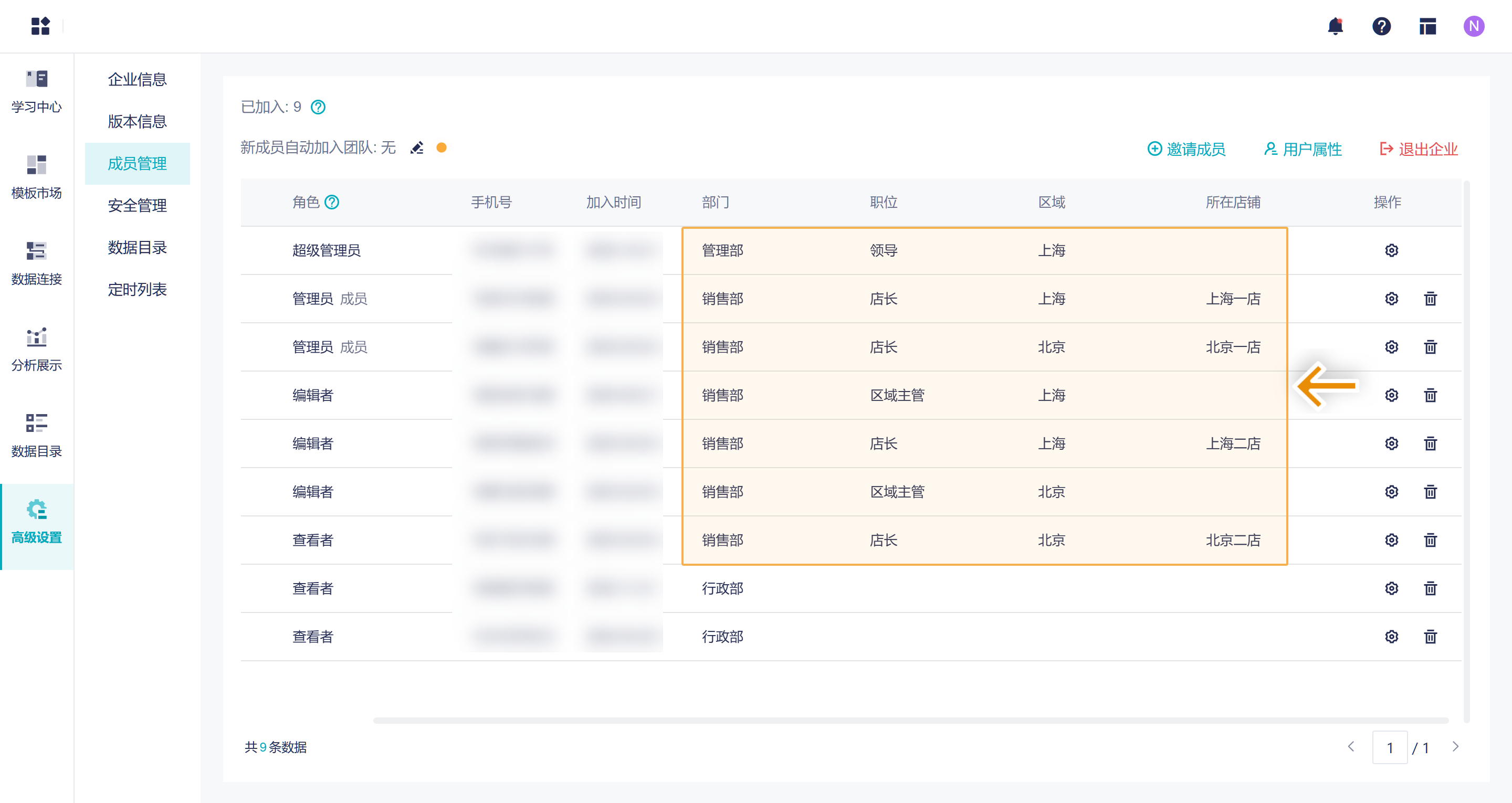Click the help icon next to 角色 header
The width and height of the screenshot is (1512, 803).
point(332,203)
